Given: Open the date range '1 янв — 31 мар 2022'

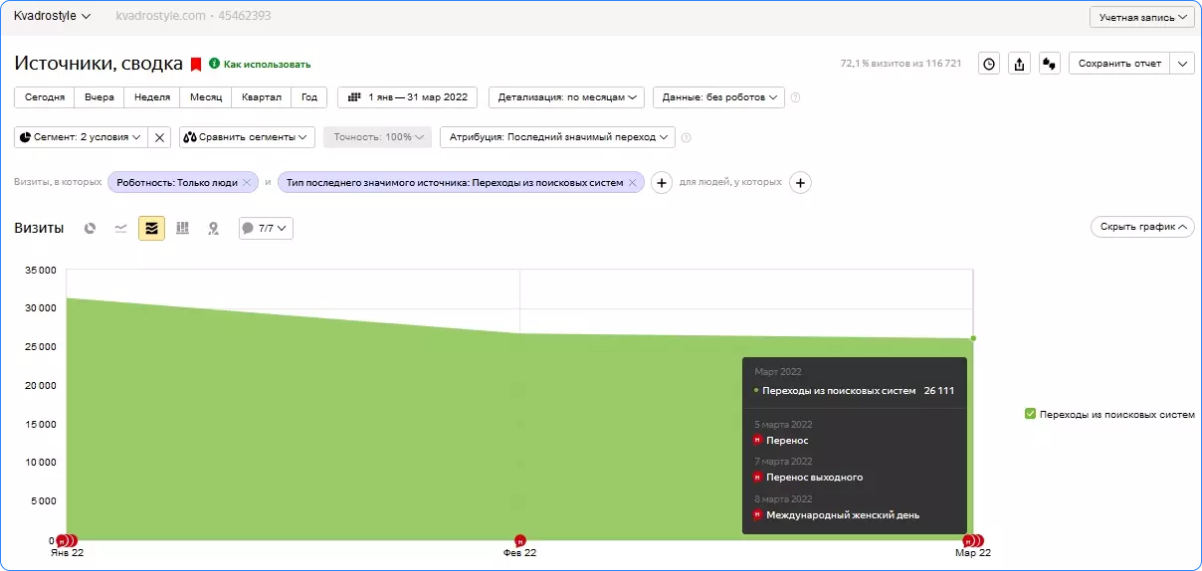Looking at the screenshot, I should pyautogui.click(x=408, y=97).
